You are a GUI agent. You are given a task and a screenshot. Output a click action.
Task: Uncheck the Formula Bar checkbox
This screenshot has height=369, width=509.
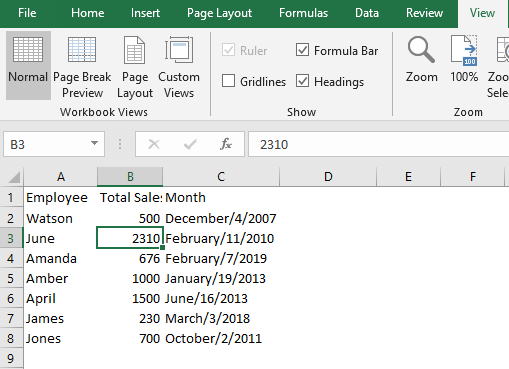coord(302,50)
